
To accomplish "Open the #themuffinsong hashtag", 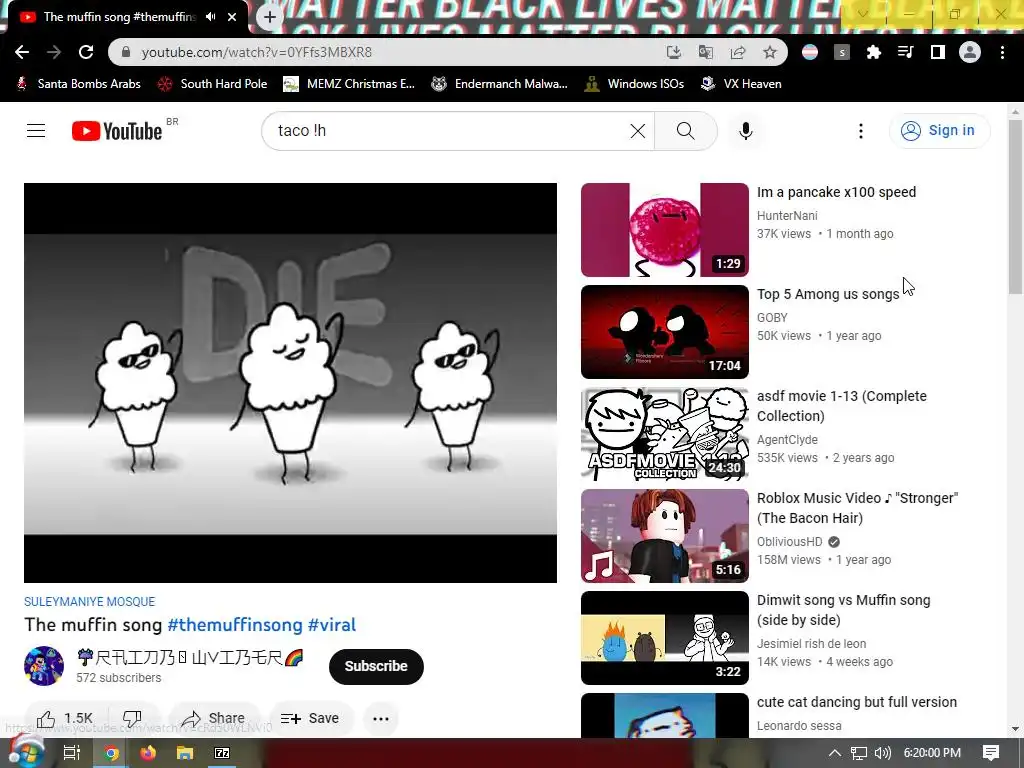I will click(235, 624).
